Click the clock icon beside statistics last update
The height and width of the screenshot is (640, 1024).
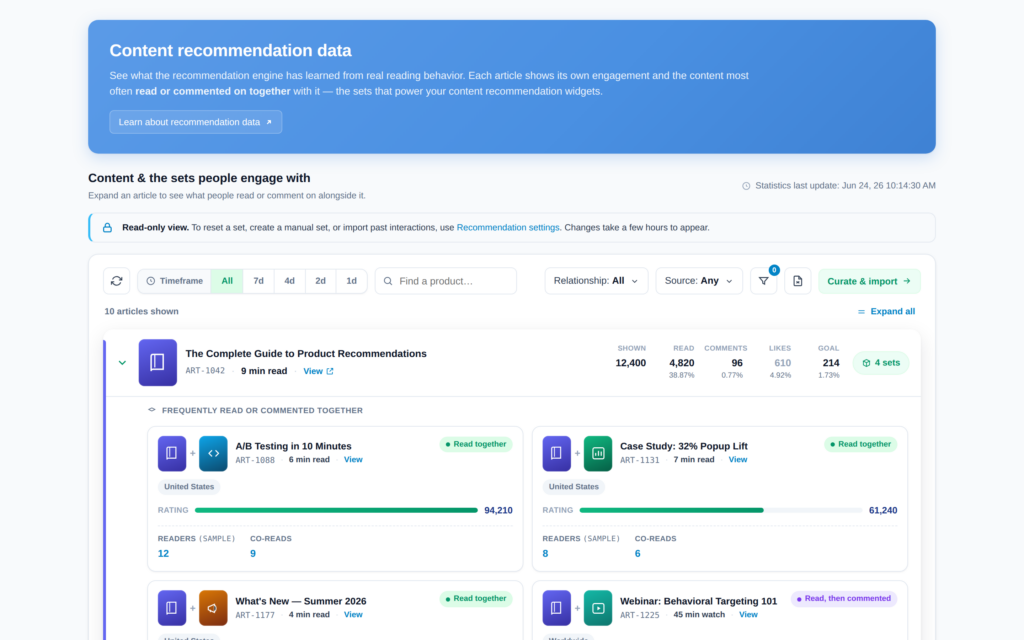tap(746, 186)
